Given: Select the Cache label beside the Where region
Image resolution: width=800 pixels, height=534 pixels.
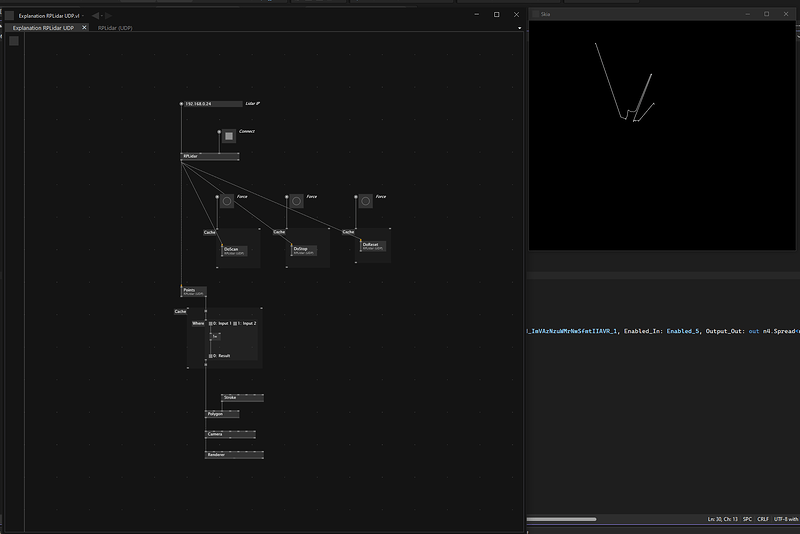Looking at the screenshot, I should [180, 311].
